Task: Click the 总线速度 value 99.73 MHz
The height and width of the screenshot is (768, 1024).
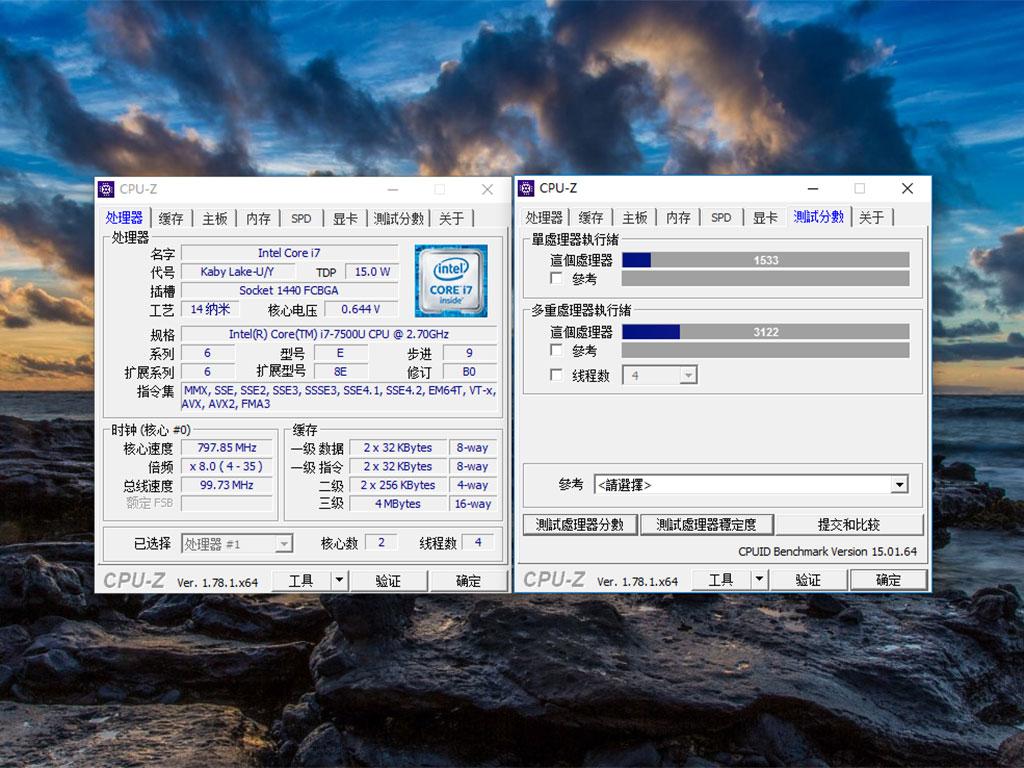Action: point(227,485)
